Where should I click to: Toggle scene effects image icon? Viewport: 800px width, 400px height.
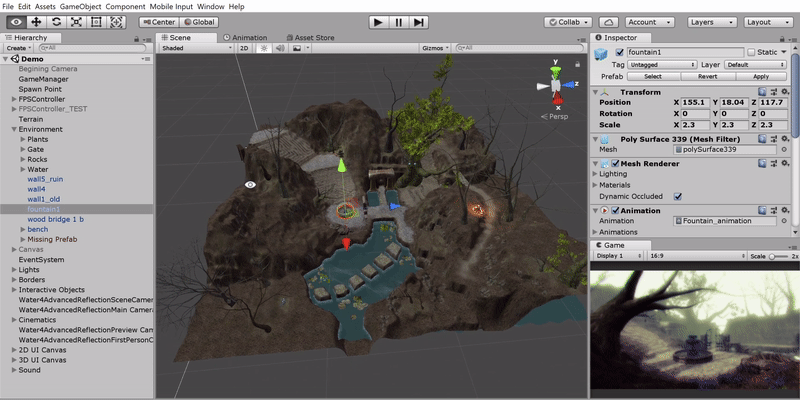coord(299,48)
